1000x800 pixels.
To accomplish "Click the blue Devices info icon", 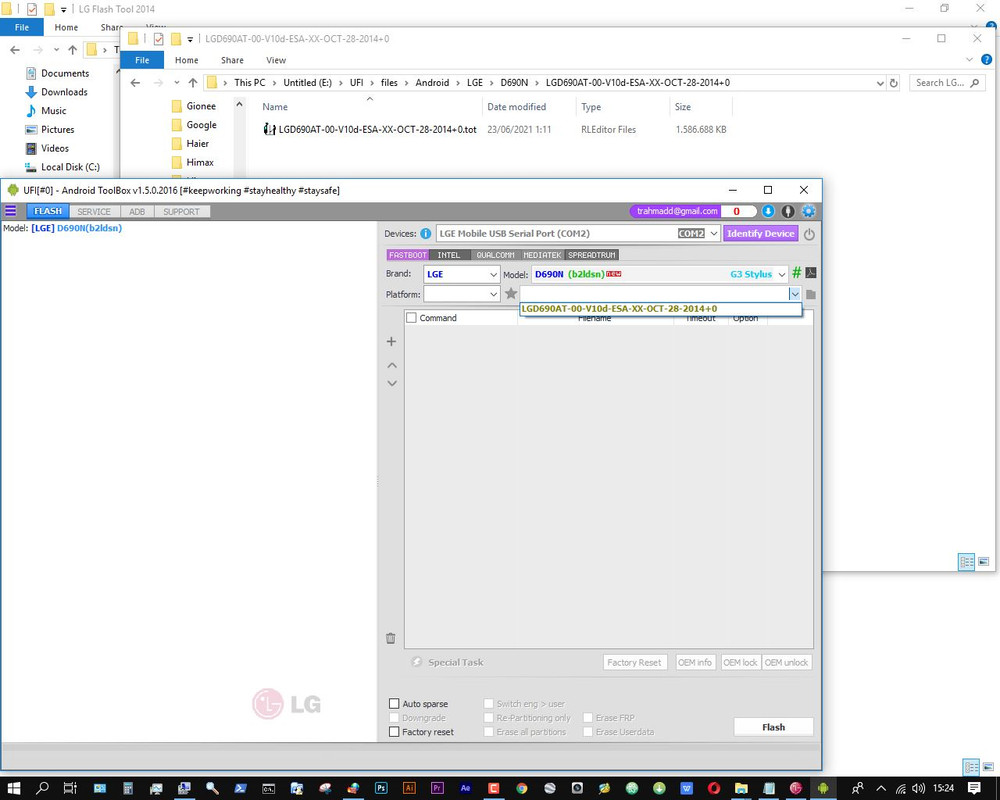I will click(425, 233).
